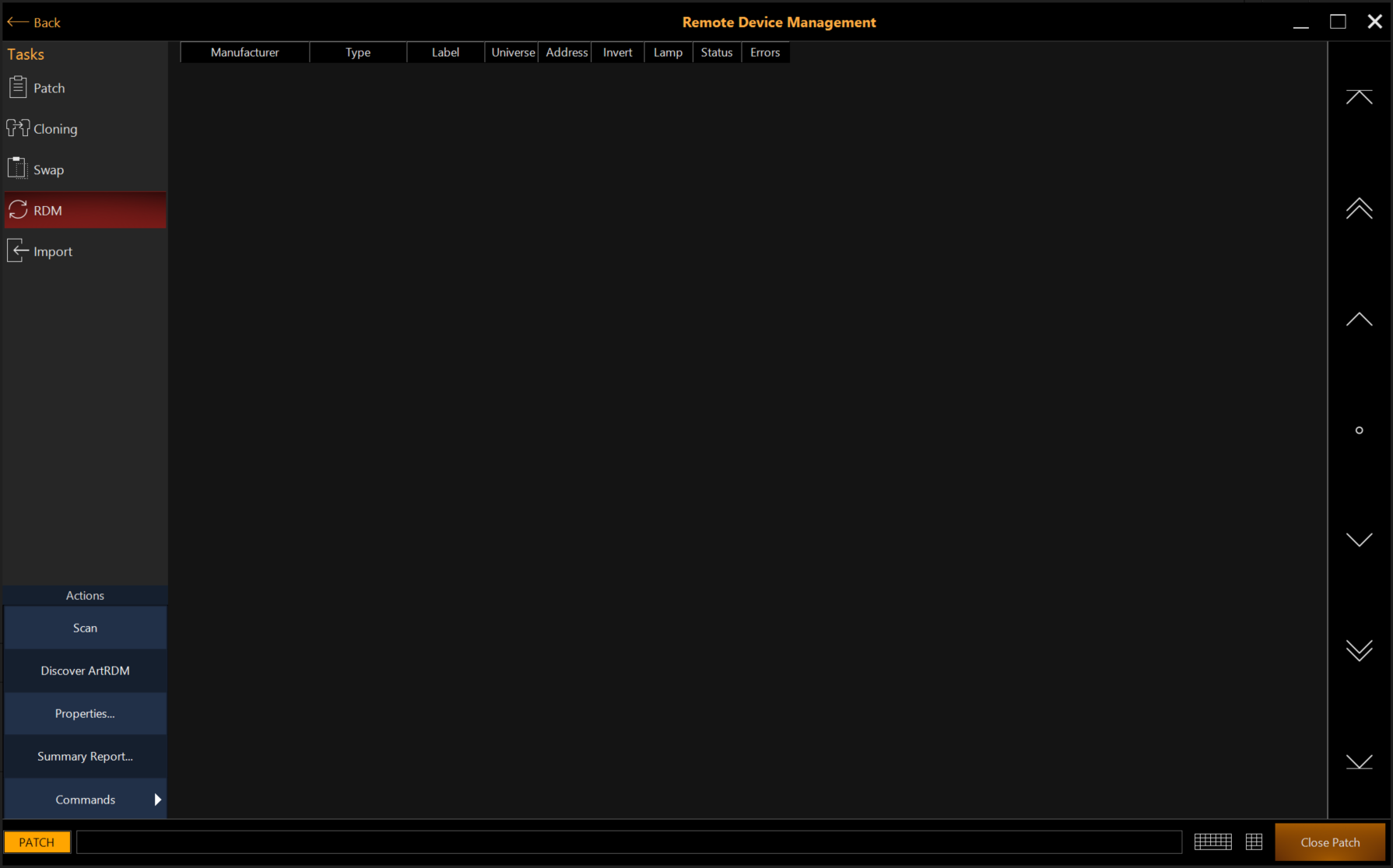Screen dimensions: 1393x868
Task: Jump to top of list arrow
Action: (x=1359, y=97)
